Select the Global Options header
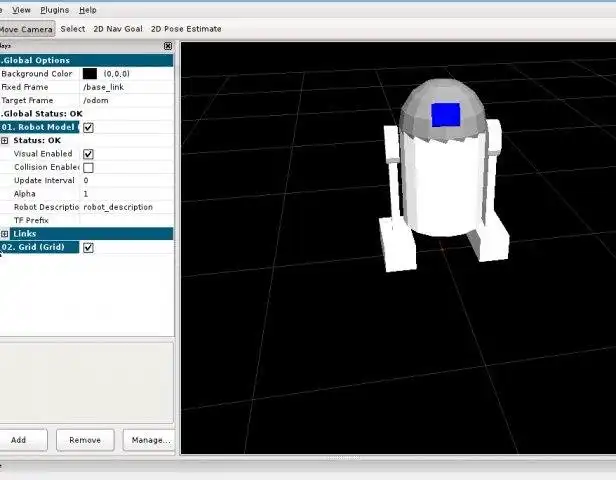This screenshot has width=616, height=480. point(86,60)
